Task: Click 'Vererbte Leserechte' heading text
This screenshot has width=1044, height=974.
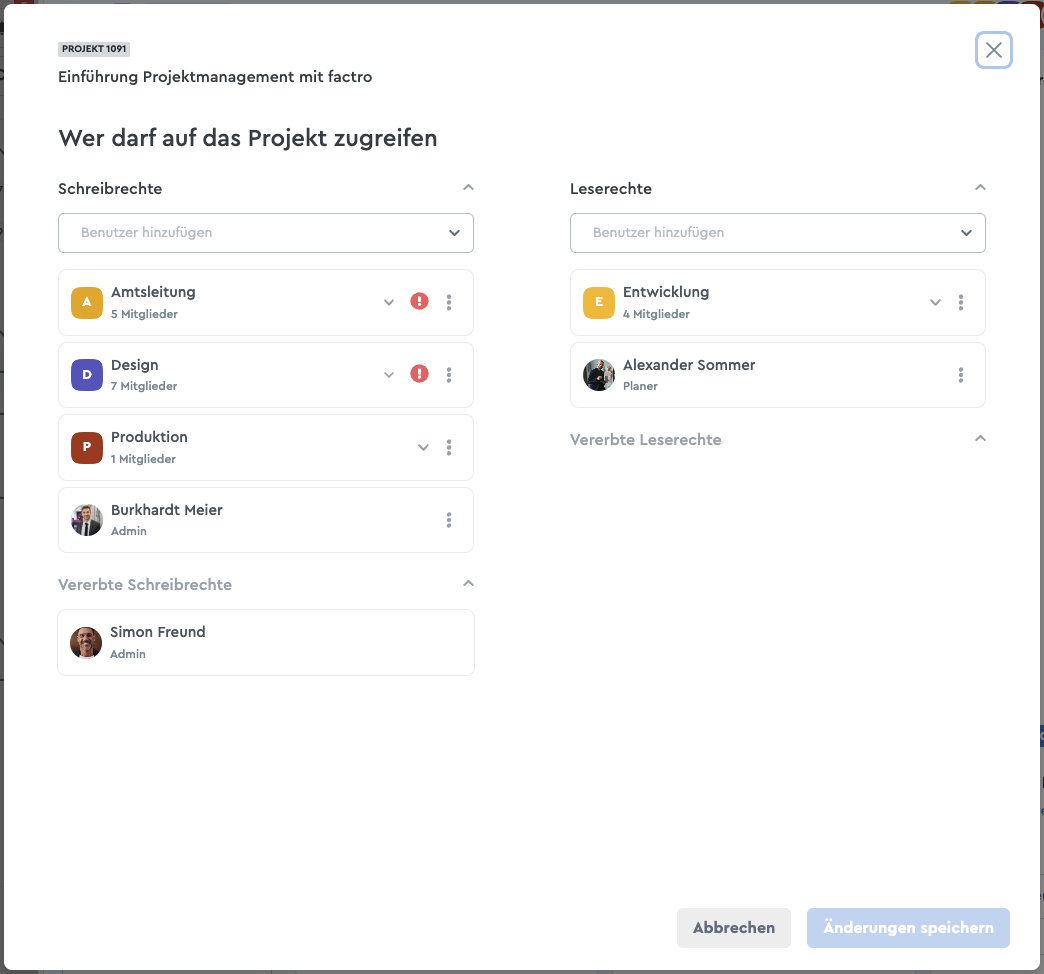Action: tap(646, 439)
